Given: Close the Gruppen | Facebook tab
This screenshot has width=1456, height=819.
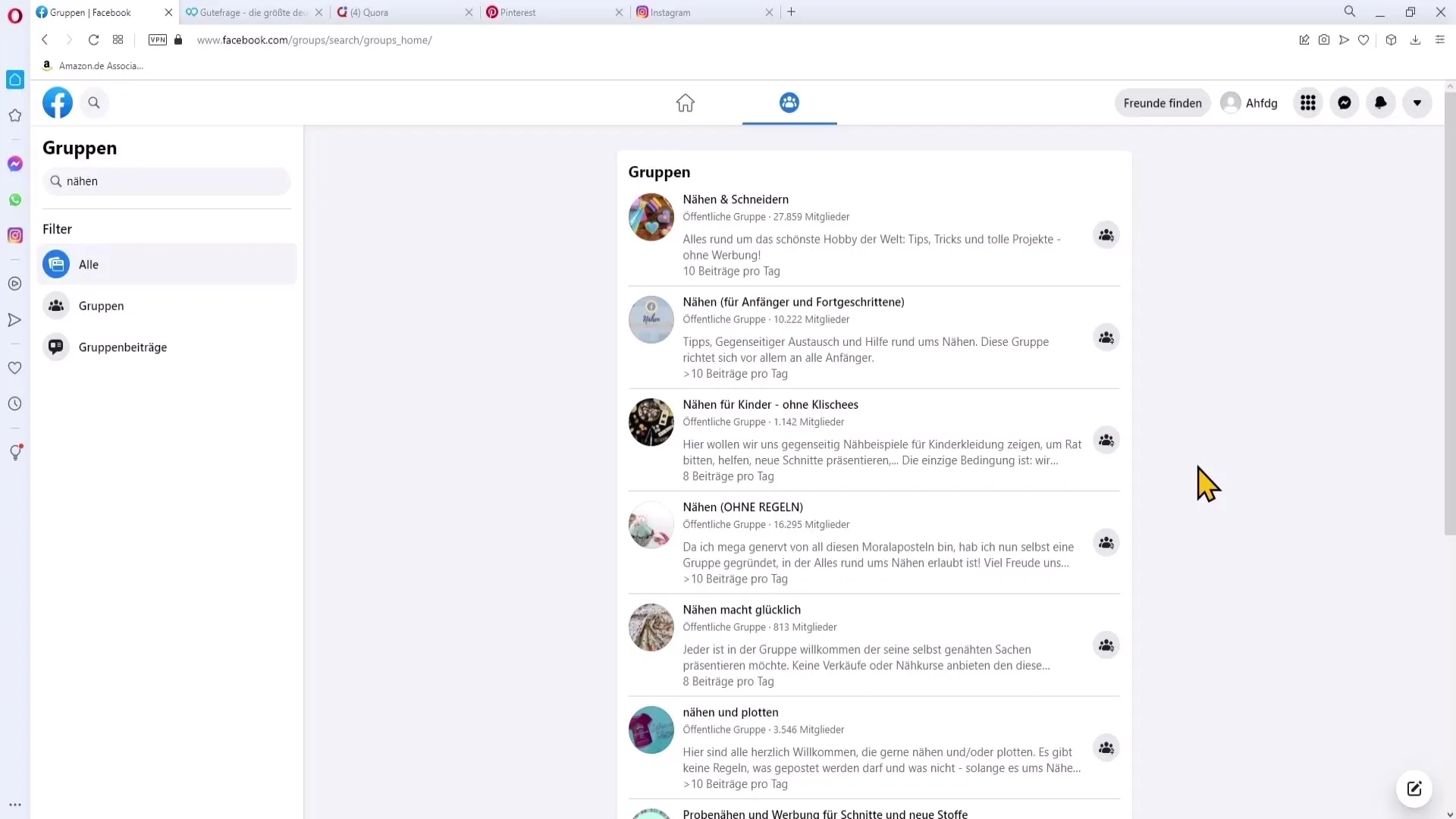Looking at the screenshot, I should point(168,12).
